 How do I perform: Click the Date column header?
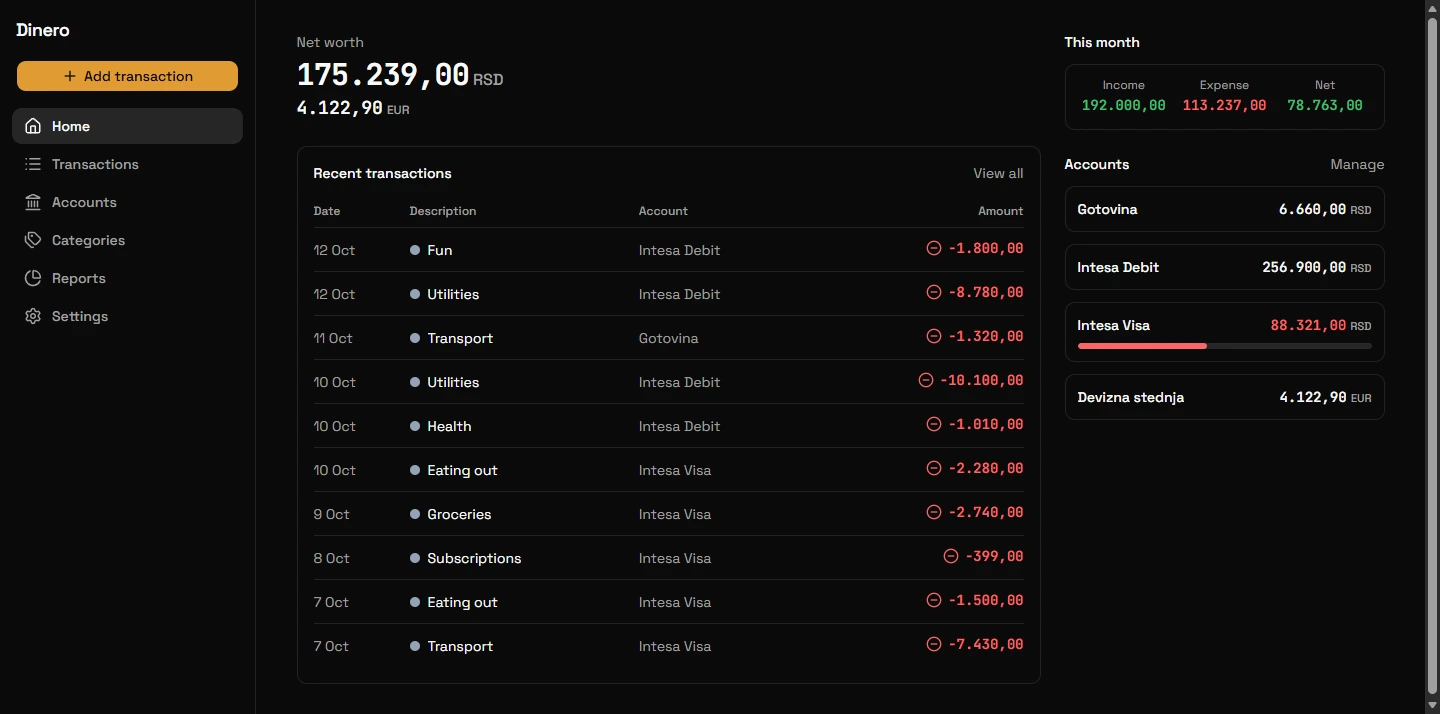coord(327,211)
